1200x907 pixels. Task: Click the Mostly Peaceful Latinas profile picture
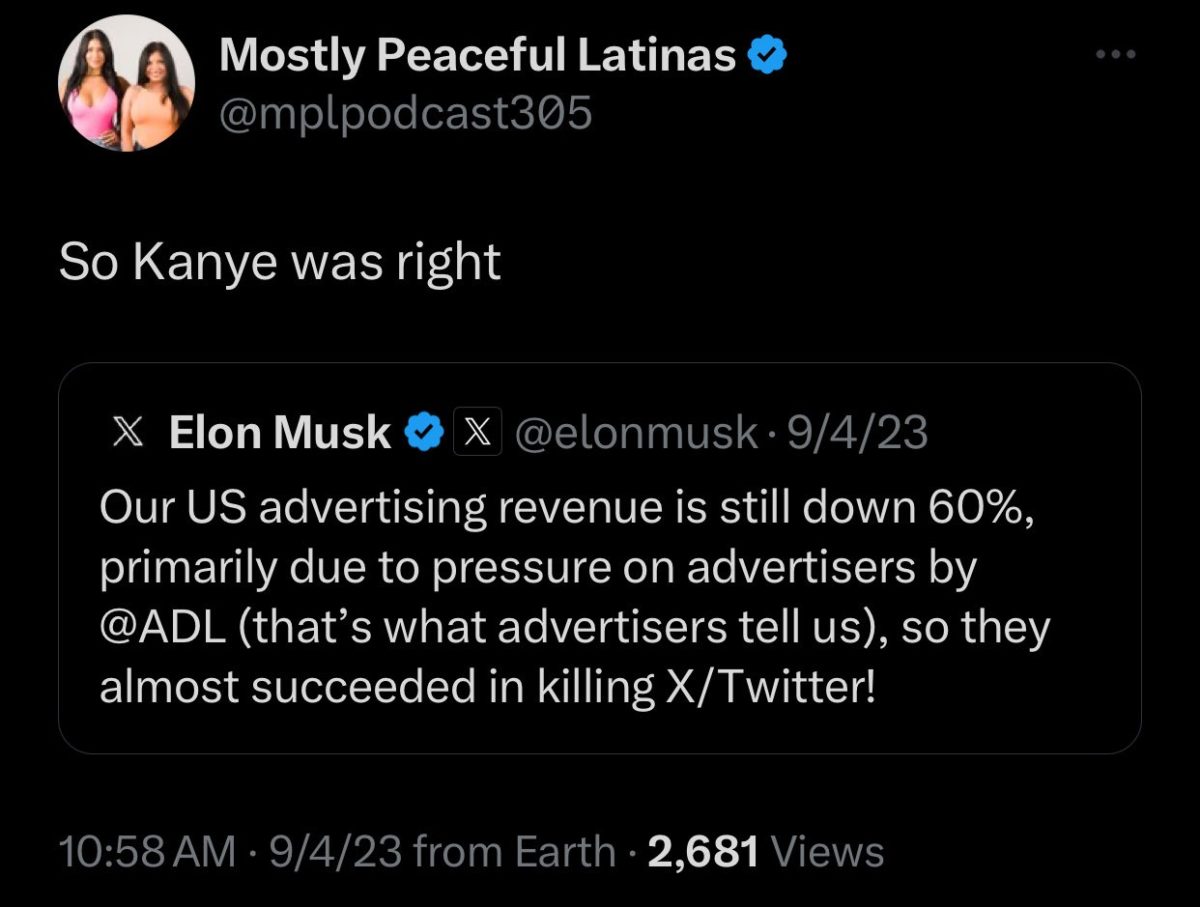(126, 83)
